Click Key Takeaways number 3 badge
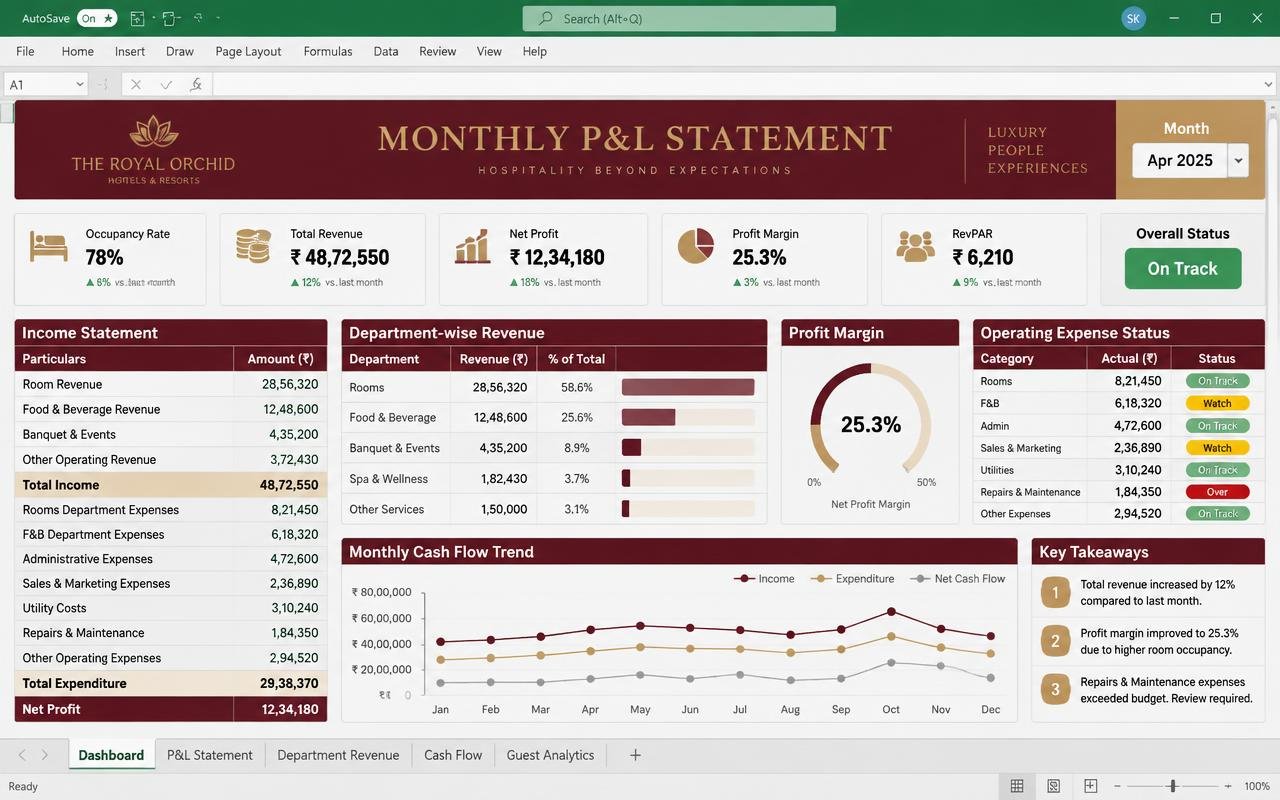Image resolution: width=1280 pixels, height=800 pixels. (1055, 689)
